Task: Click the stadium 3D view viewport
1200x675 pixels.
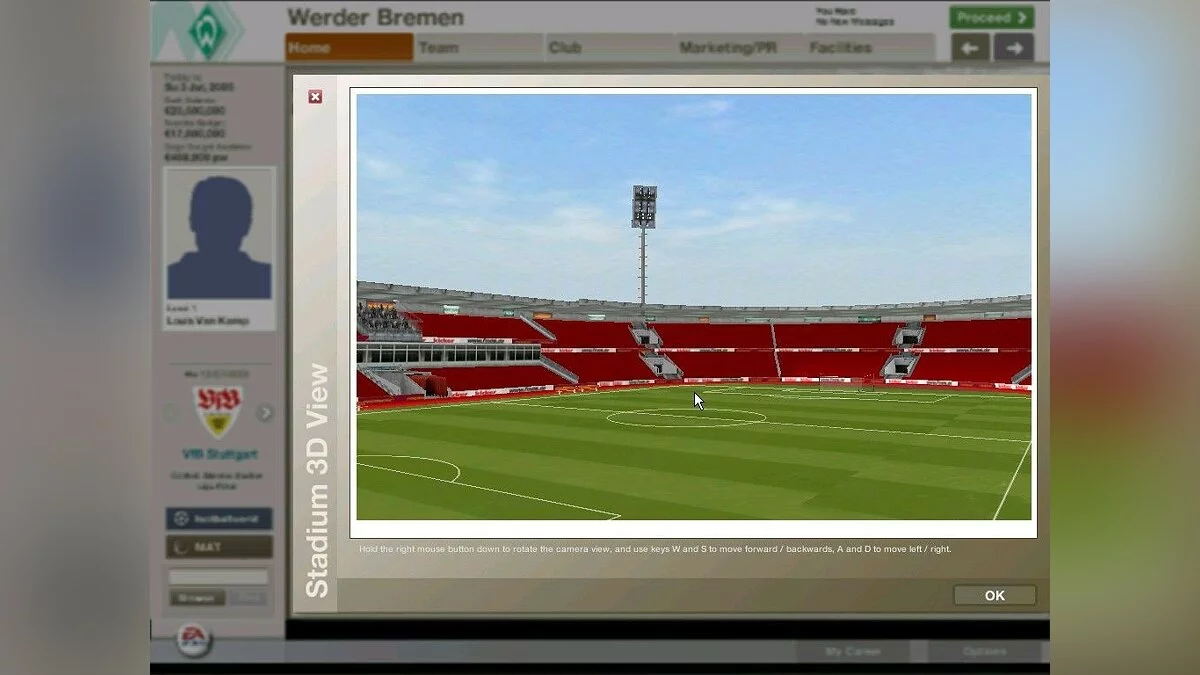Action: [694, 307]
